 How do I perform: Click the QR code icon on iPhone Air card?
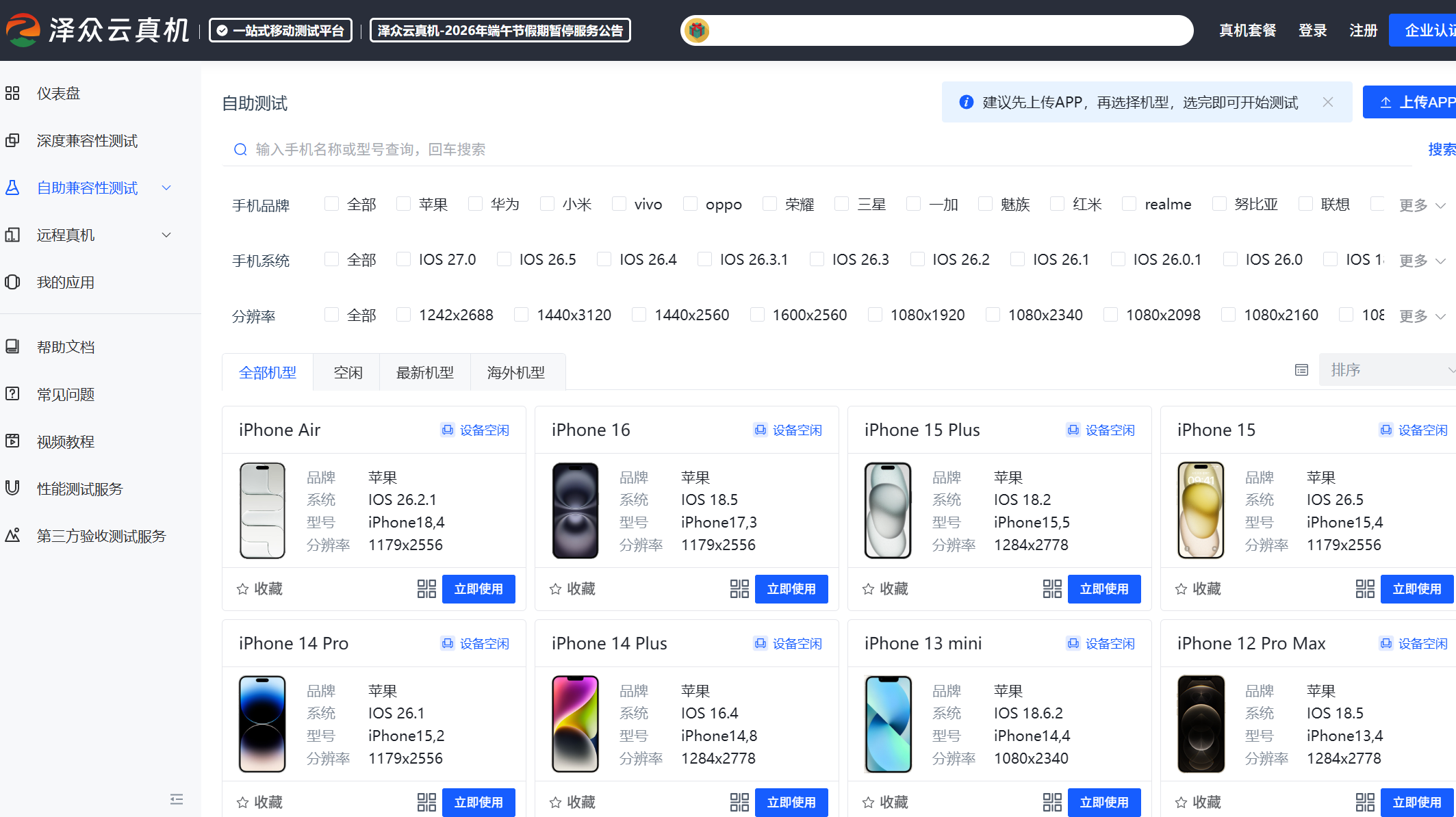pos(426,589)
